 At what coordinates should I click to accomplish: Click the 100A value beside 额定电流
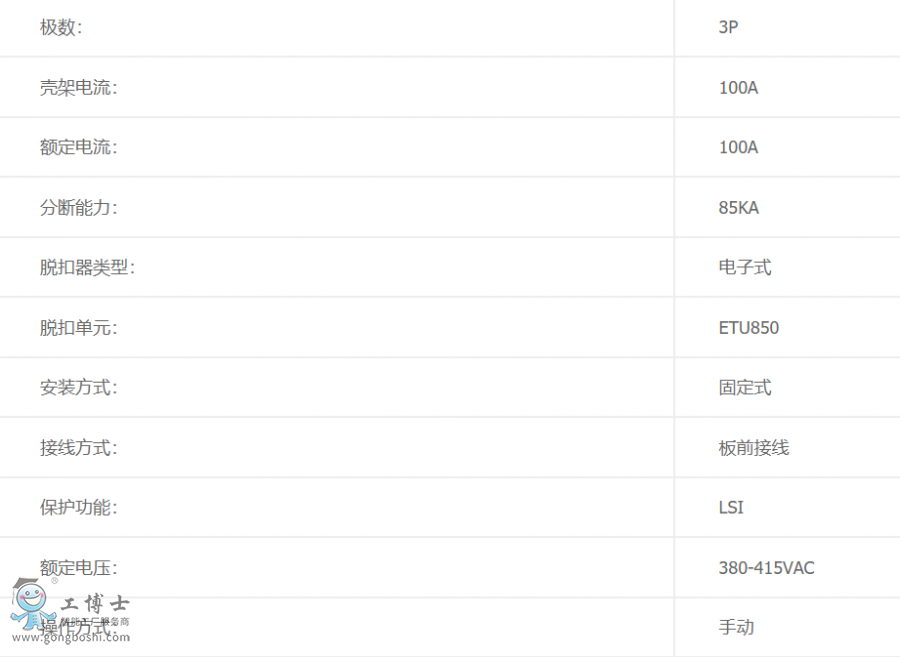[738, 148]
